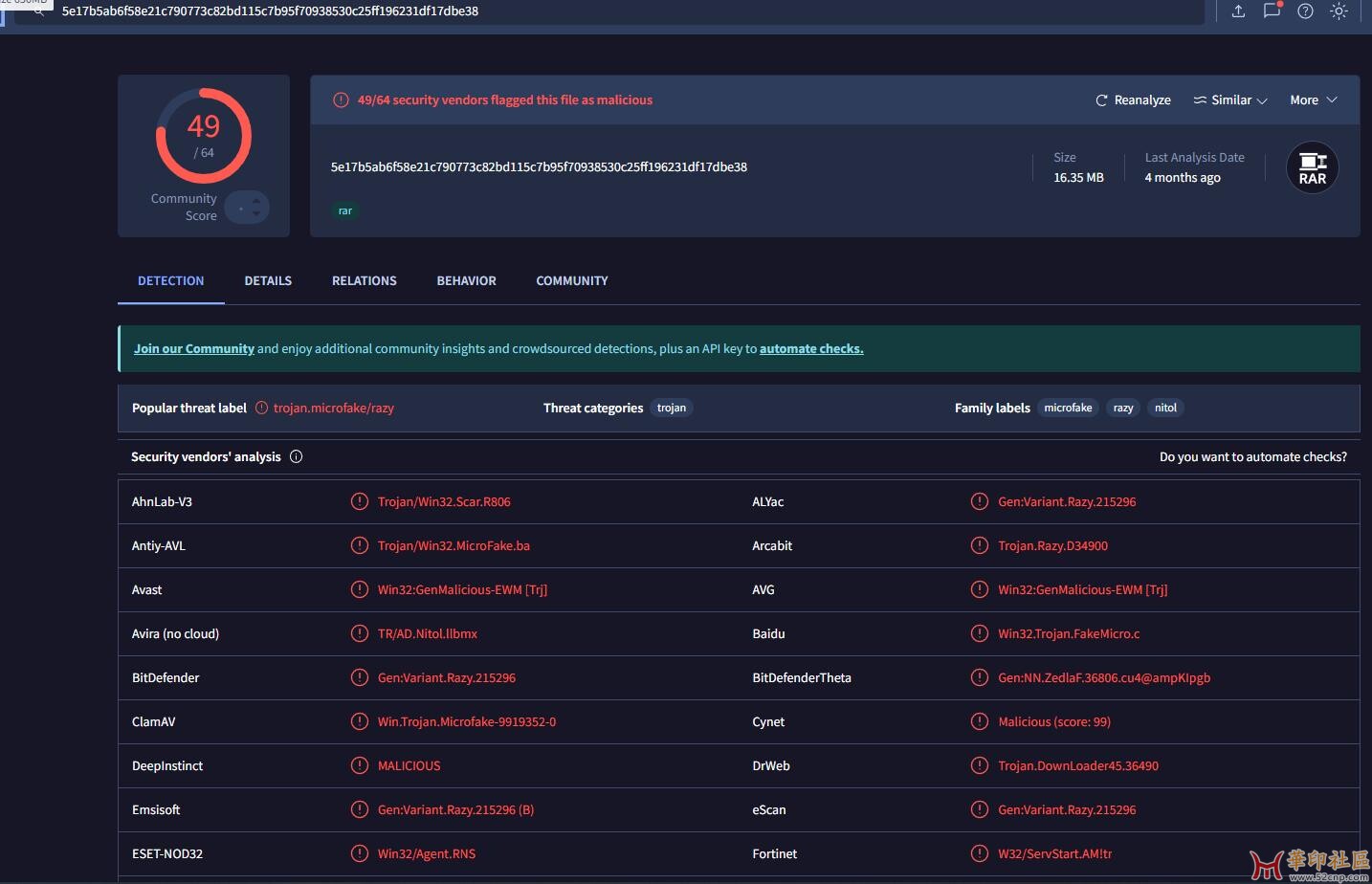Click the 49/64 detection score ring

(x=204, y=136)
